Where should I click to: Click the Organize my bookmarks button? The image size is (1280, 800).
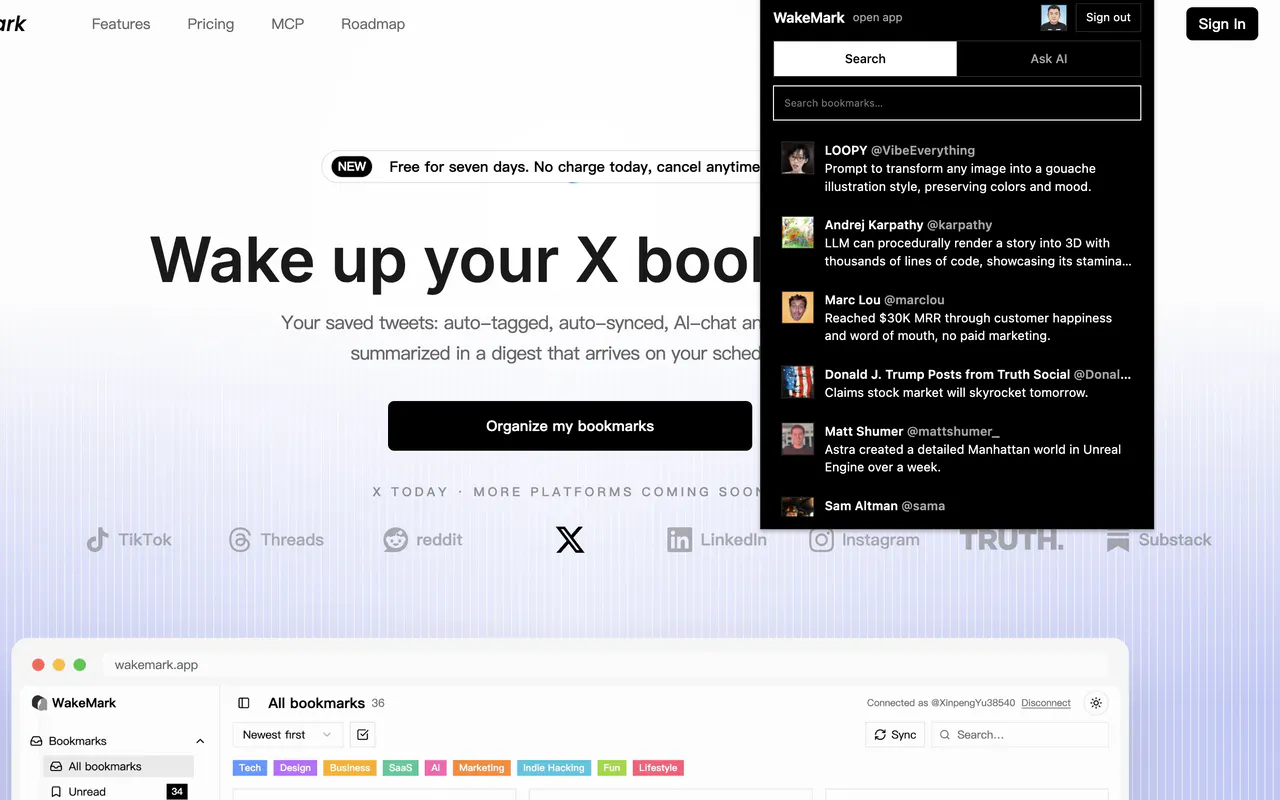pos(570,426)
